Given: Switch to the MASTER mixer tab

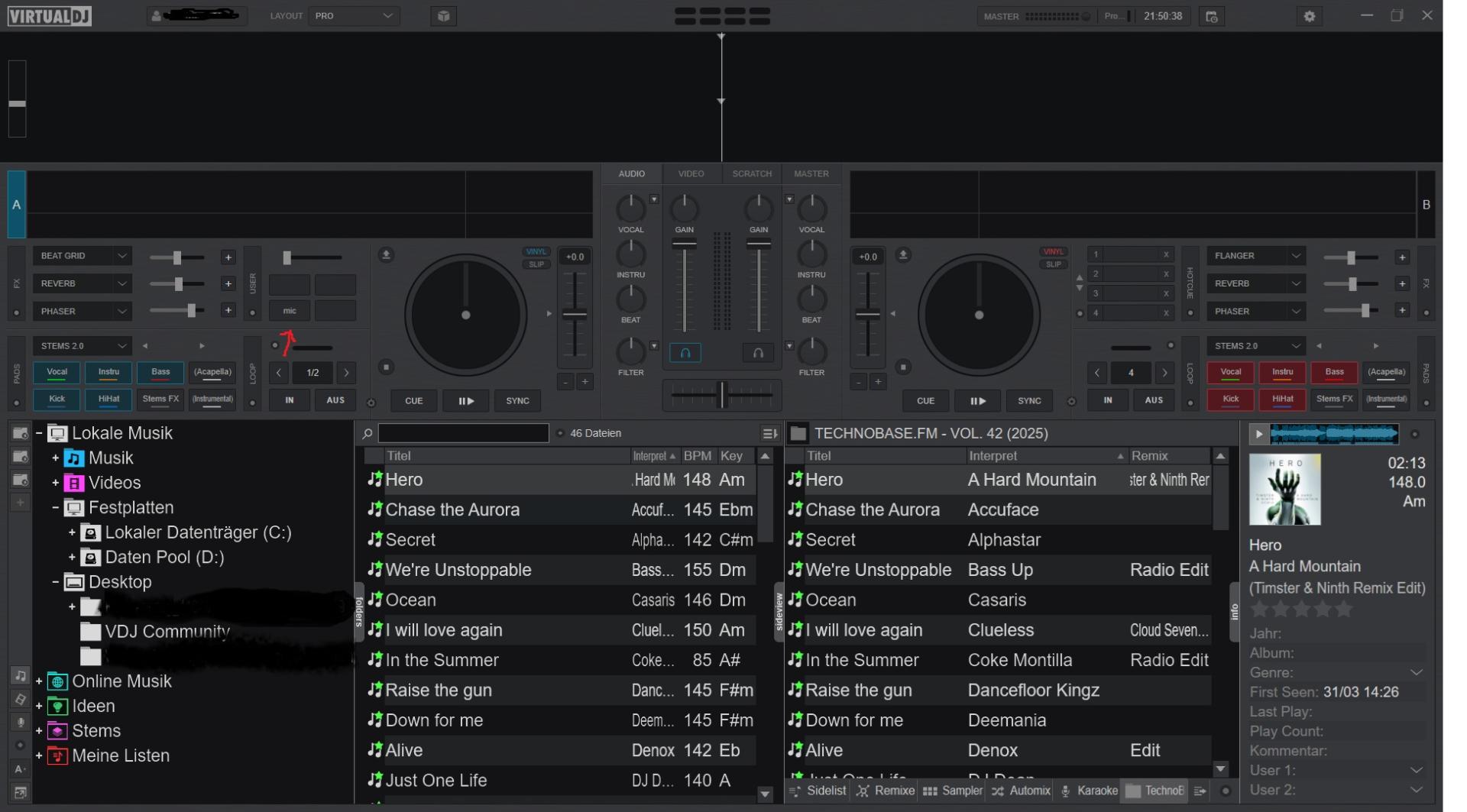Looking at the screenshot, I should pos(811,174).
